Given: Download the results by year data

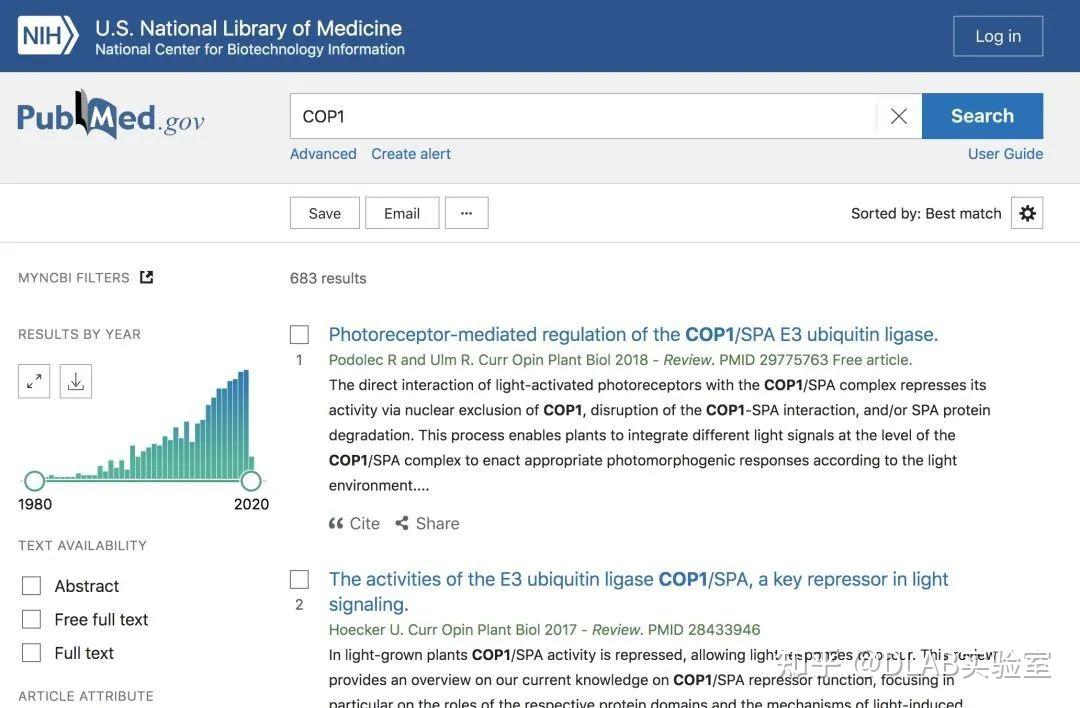Looking at the screenshot, I should pyautogui.click(x=76, y=381).
